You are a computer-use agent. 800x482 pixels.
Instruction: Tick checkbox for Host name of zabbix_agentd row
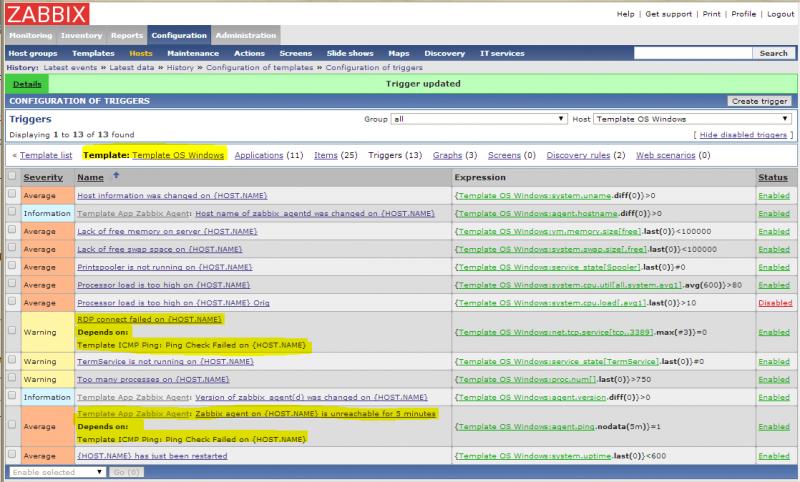click(12, 212)
